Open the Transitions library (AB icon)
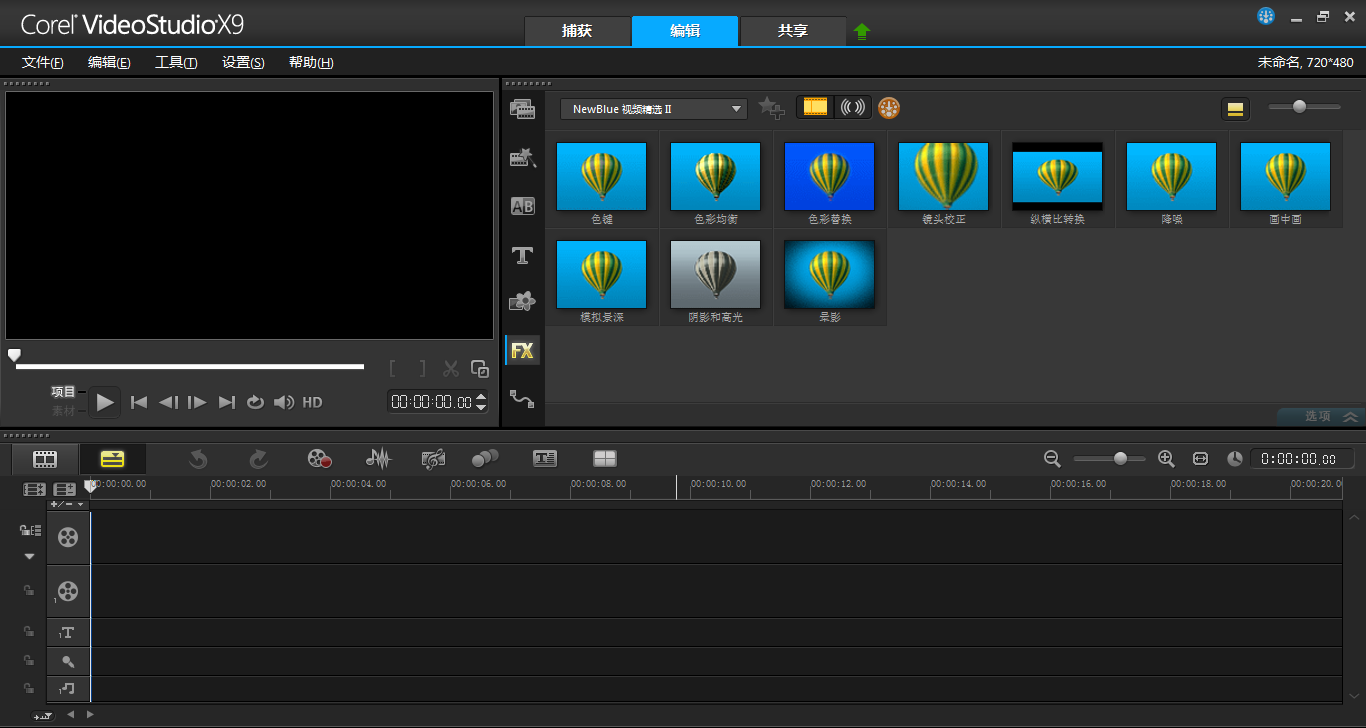Screen dimensions: 1366x728 point(522,206)
